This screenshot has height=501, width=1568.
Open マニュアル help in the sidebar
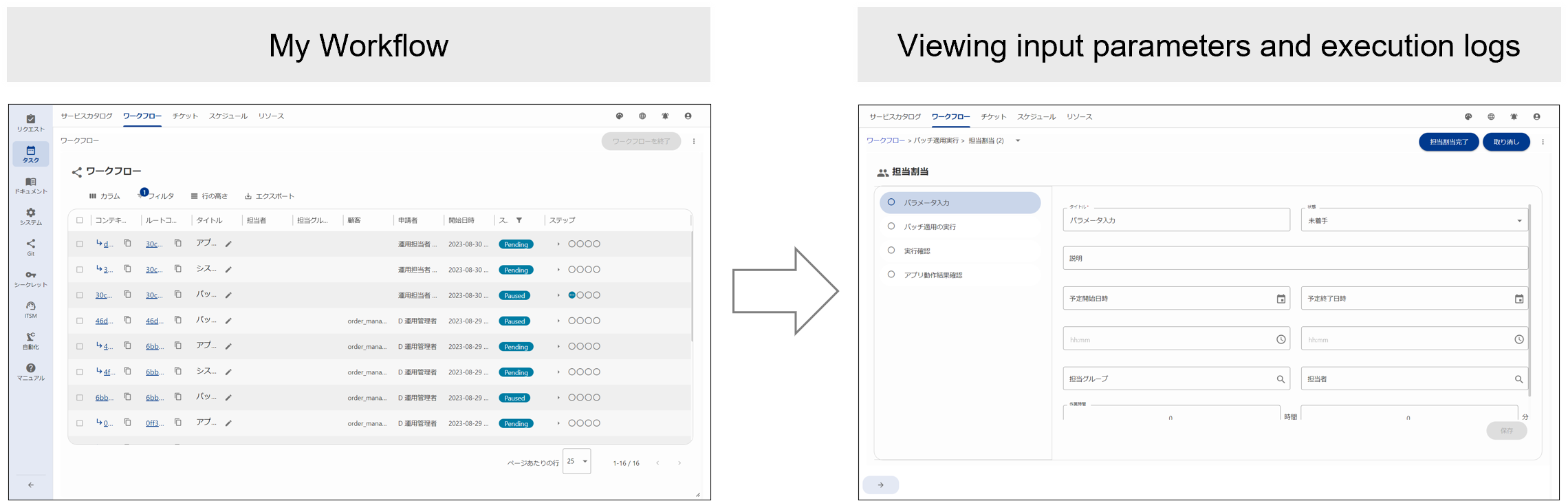click(30, 372)
